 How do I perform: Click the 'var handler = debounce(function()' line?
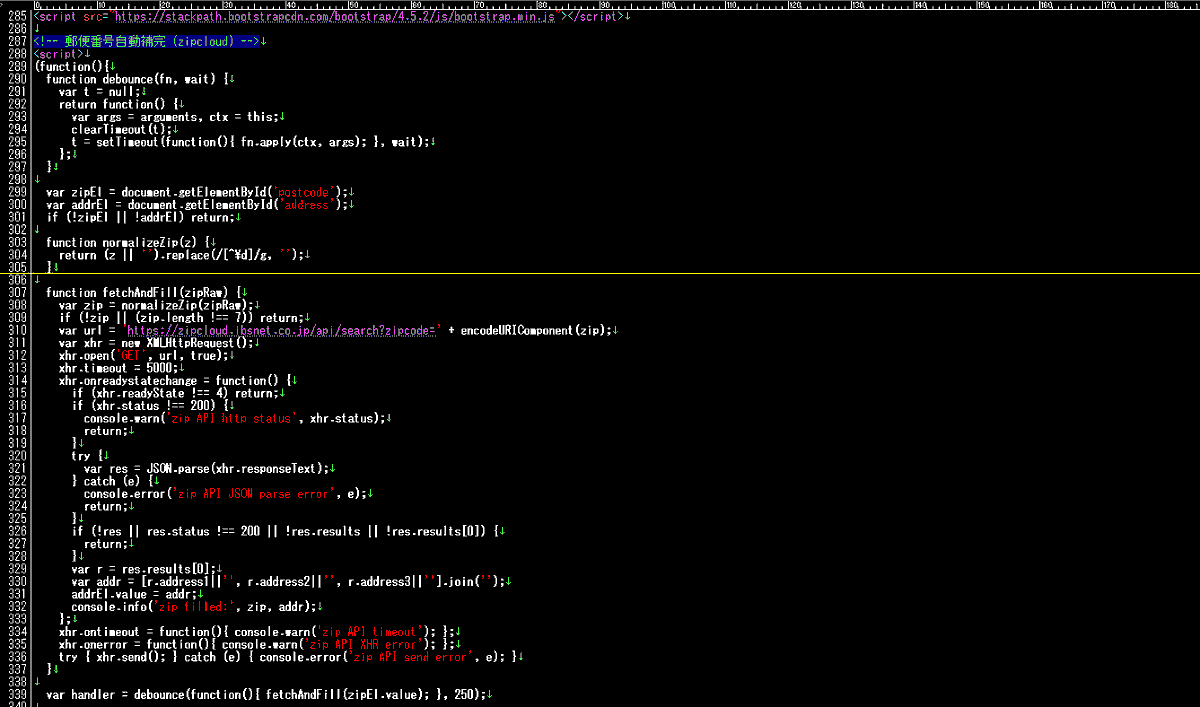click(x=268, y=694)
